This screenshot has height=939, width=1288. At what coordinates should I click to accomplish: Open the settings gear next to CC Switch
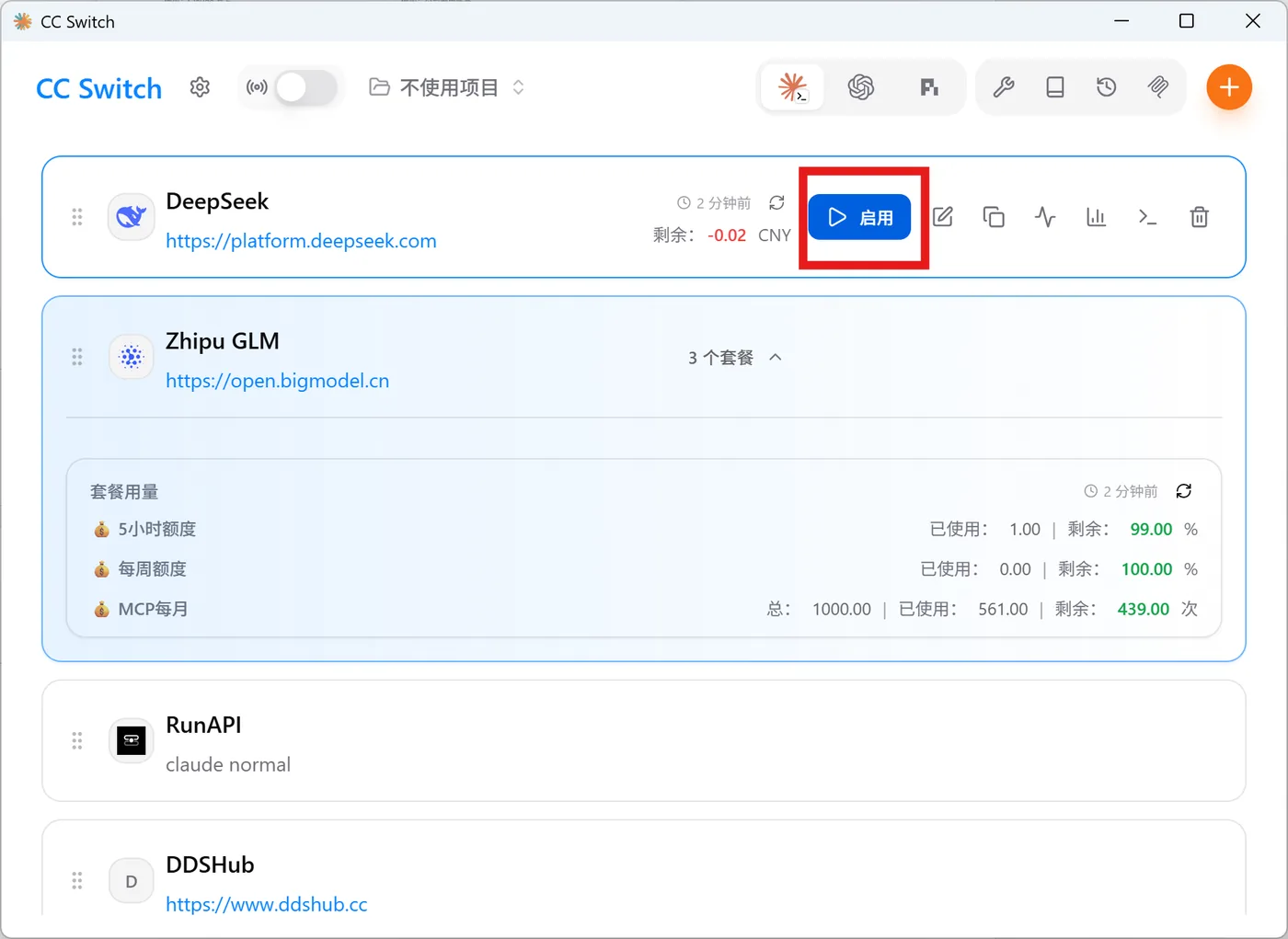(x=200, y=87)
